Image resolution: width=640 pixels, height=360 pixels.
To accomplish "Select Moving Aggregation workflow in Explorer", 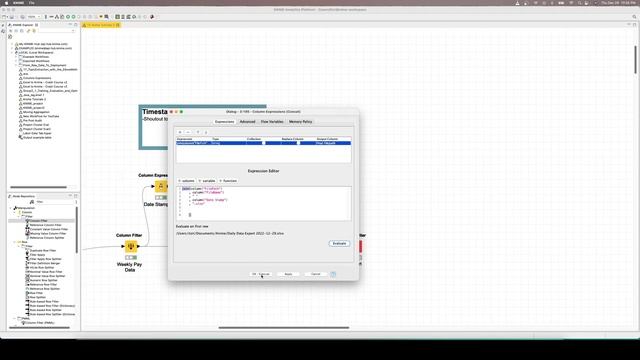I will tap(36, 112).
